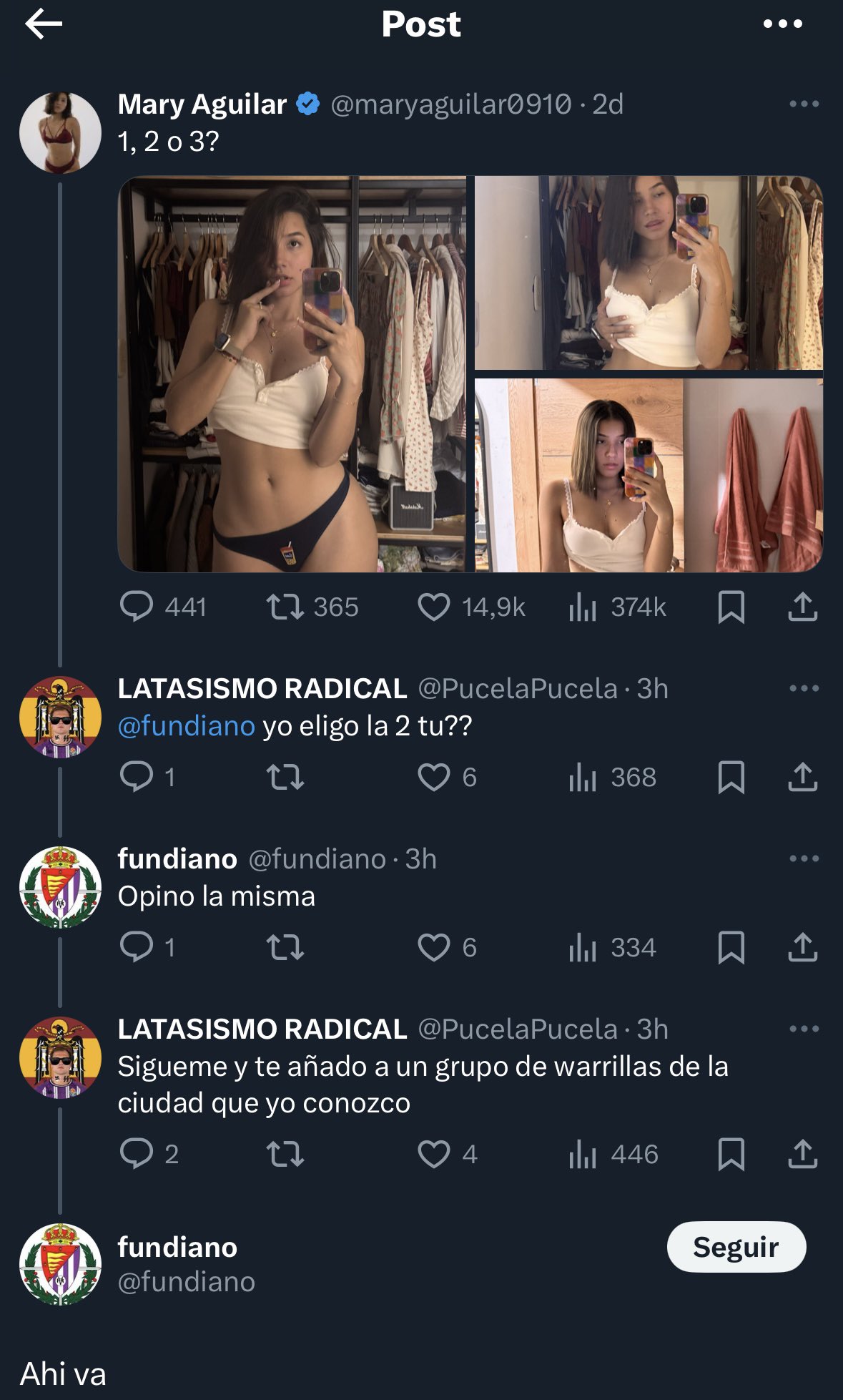Open the large left photo in the post
Viewport: 843px width, 1400px height.
click(x=292, y=374)
